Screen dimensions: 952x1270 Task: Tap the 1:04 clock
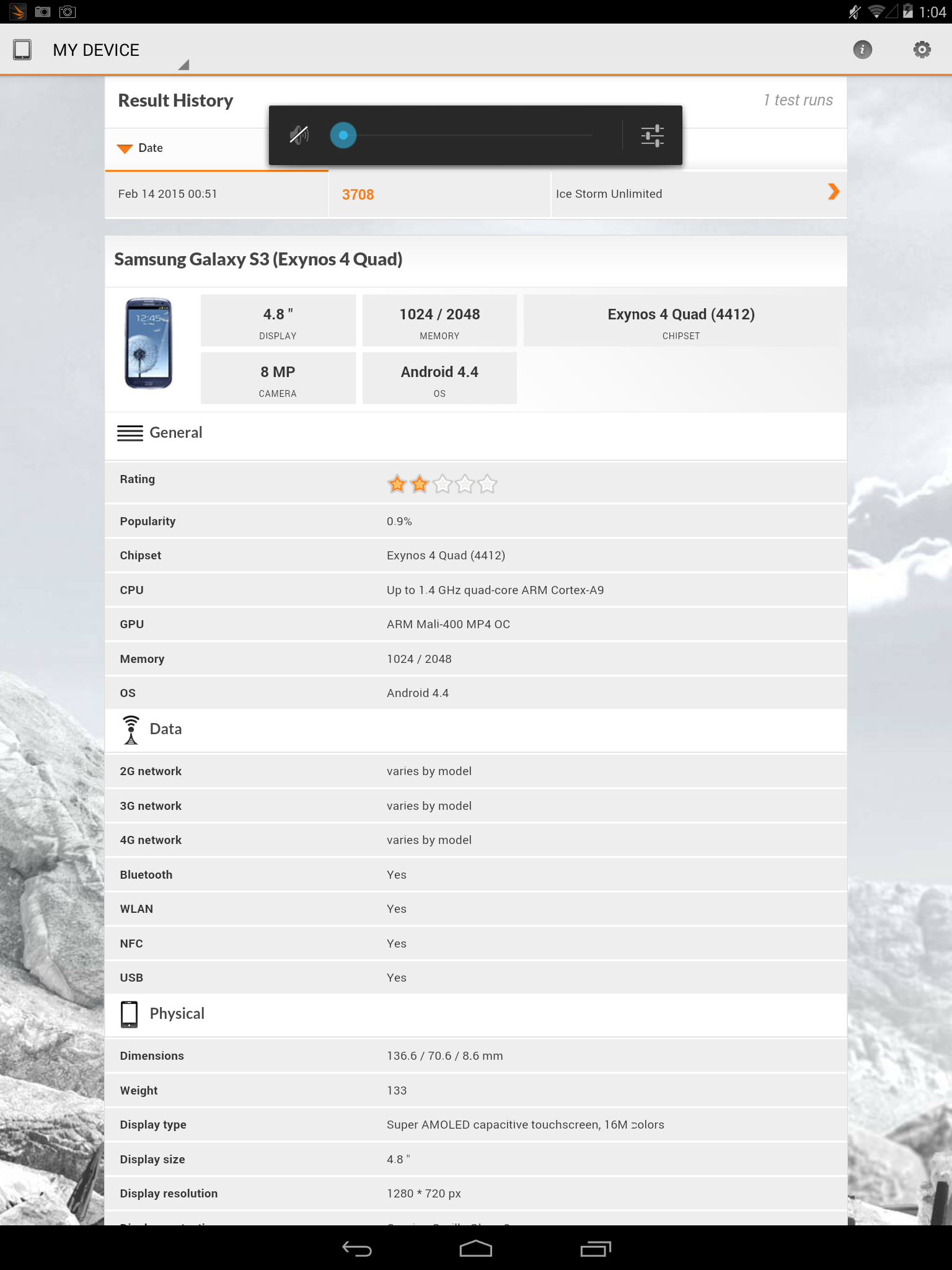click(932, 12)
